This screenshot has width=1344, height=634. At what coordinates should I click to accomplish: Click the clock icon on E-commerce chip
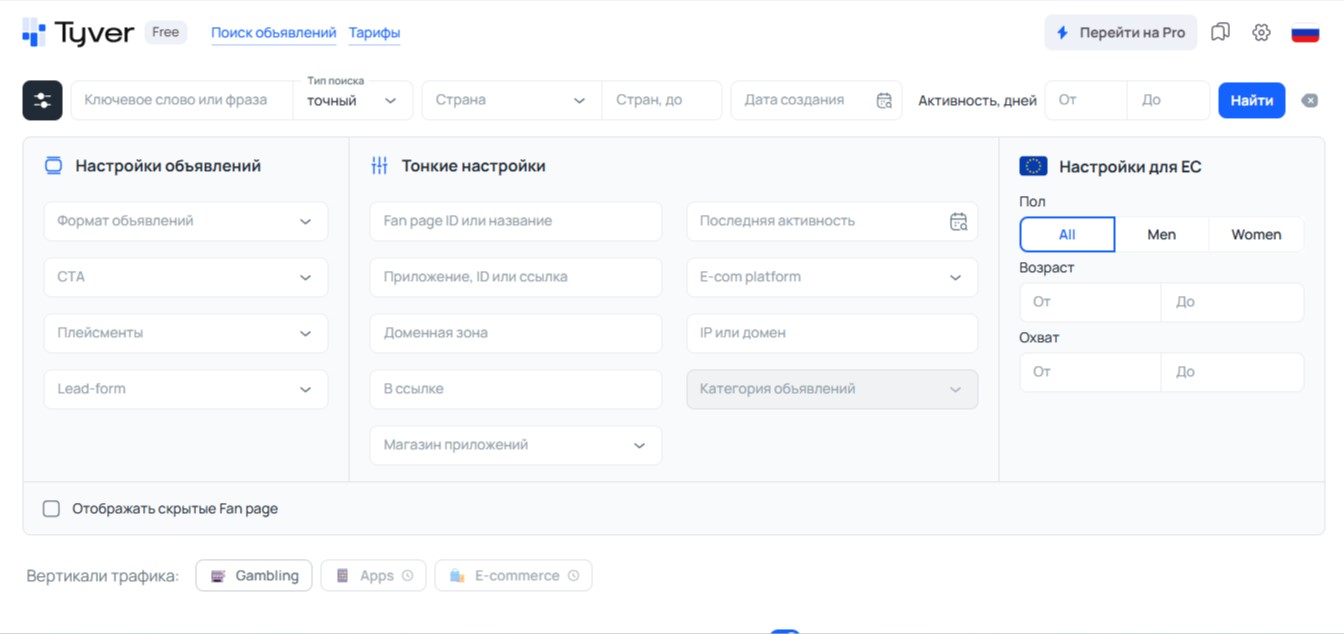click(x=573, y=576)
